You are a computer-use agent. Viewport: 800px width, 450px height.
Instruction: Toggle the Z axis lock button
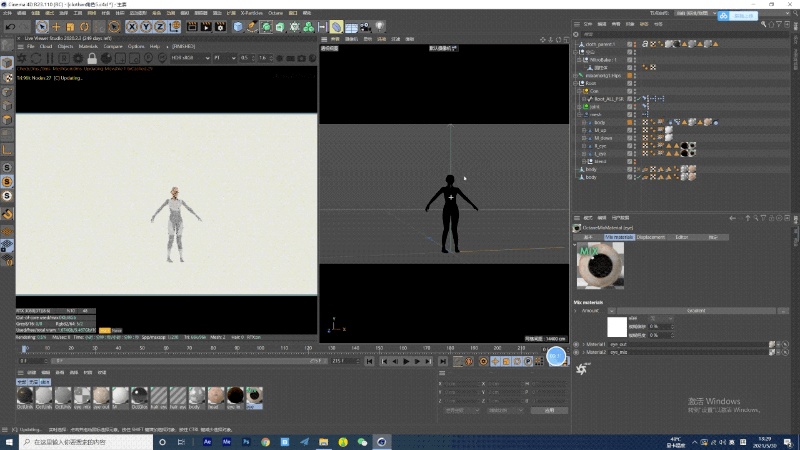click(161, 26)
